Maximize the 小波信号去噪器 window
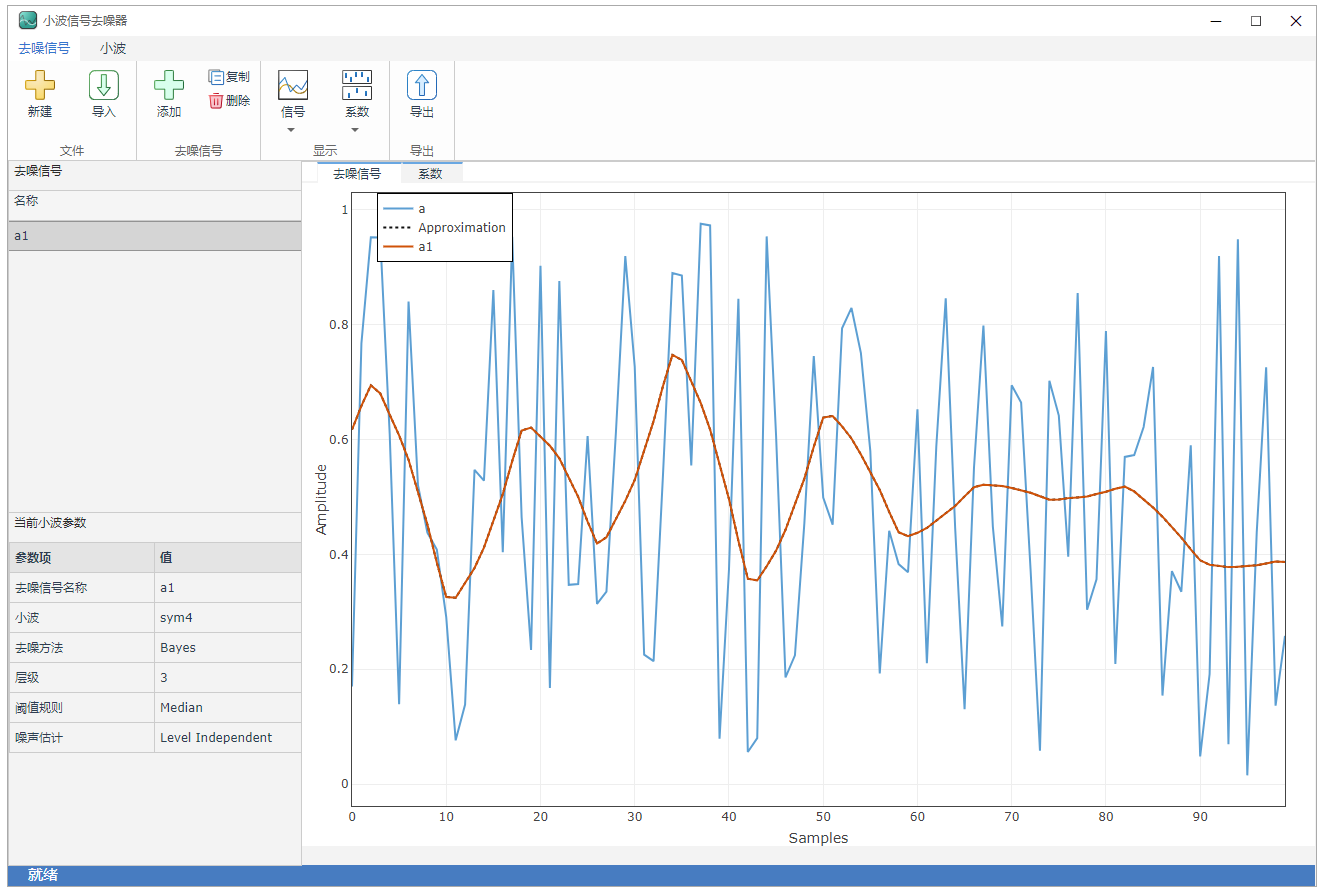The height and width of the screenshot is (889, 1322). (x=1256, y=21)
